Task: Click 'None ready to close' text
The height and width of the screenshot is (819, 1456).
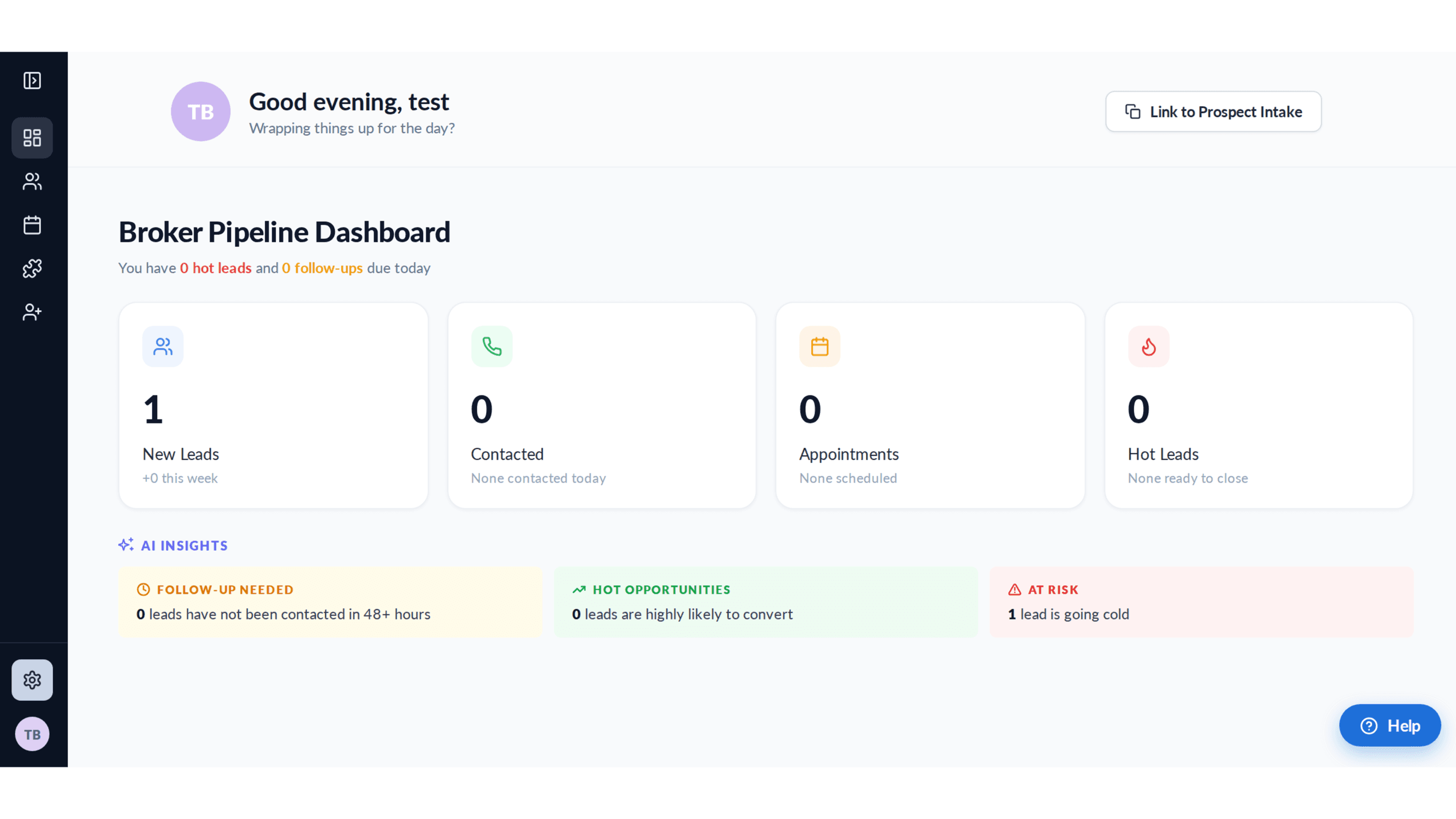Action: 1188,478
